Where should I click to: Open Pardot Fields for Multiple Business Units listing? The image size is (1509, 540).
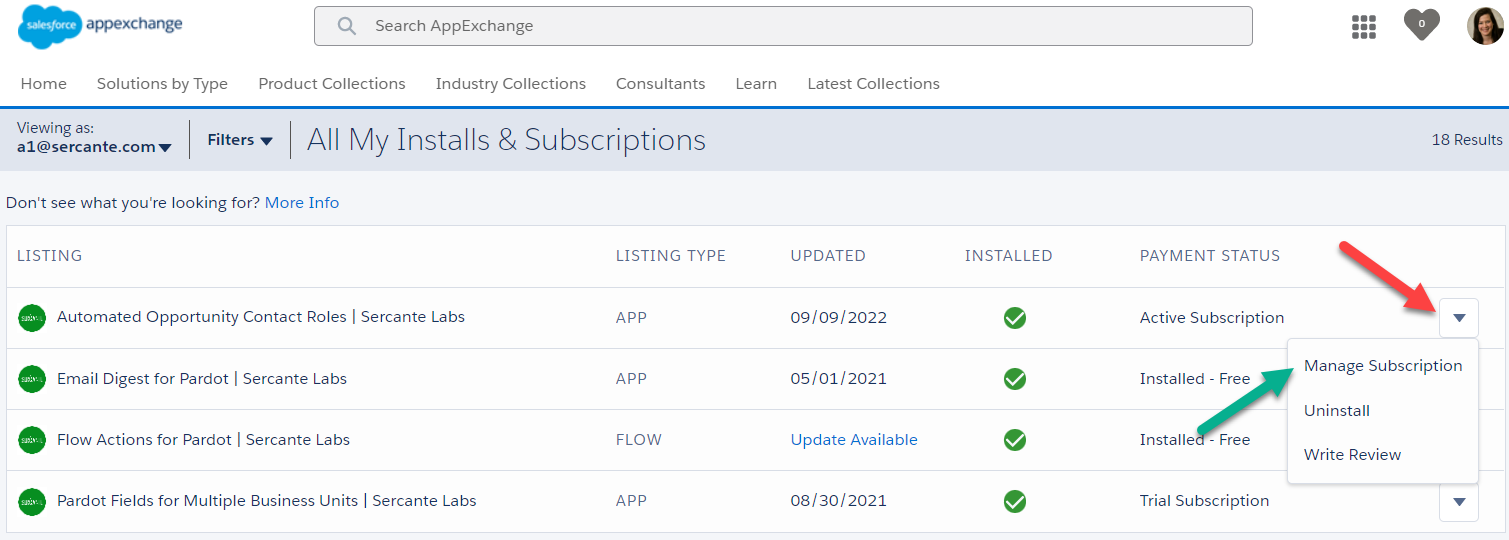pos(267,501)
